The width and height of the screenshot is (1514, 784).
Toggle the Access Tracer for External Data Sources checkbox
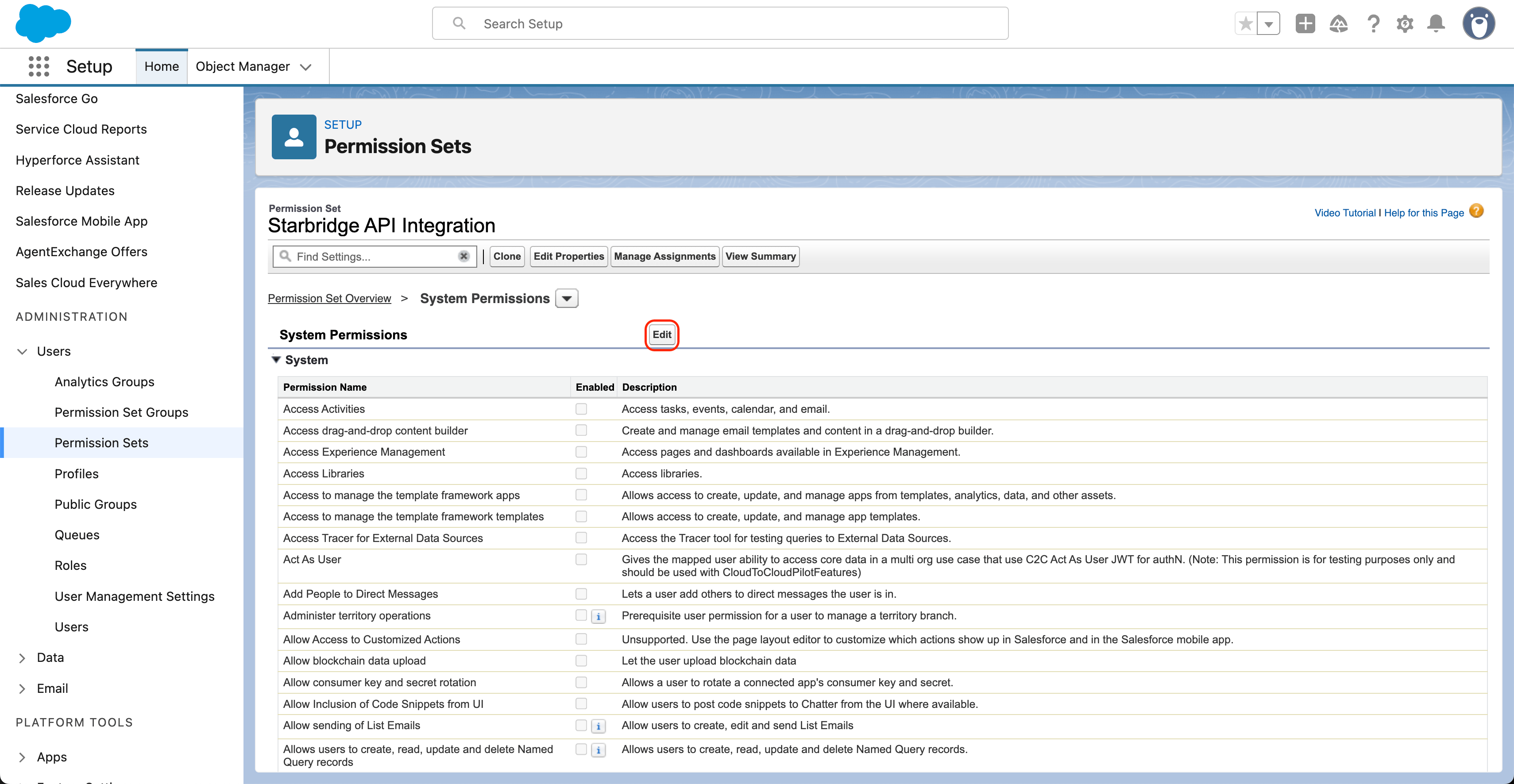pos(581,538)
